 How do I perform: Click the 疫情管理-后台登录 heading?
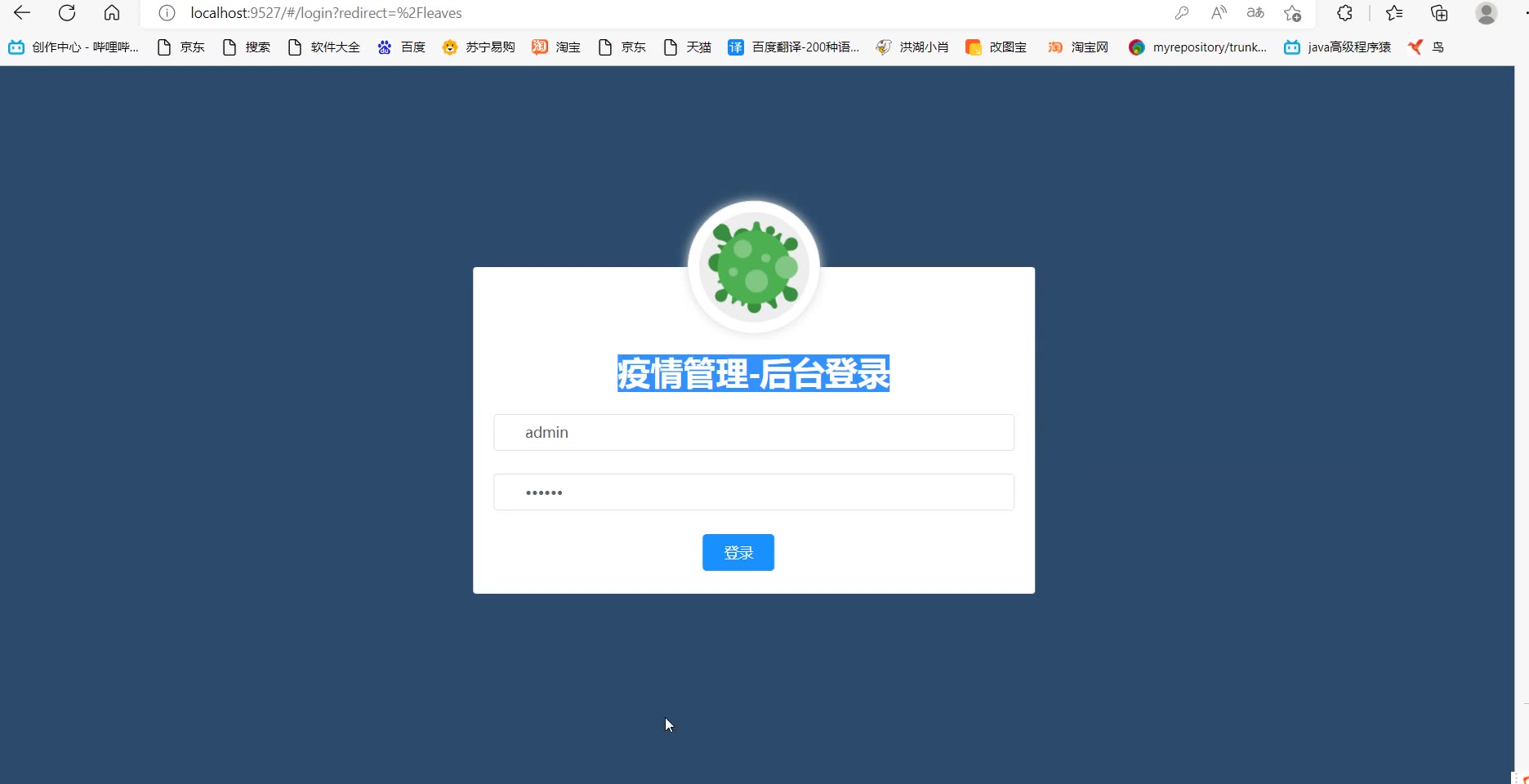[753, 373]
